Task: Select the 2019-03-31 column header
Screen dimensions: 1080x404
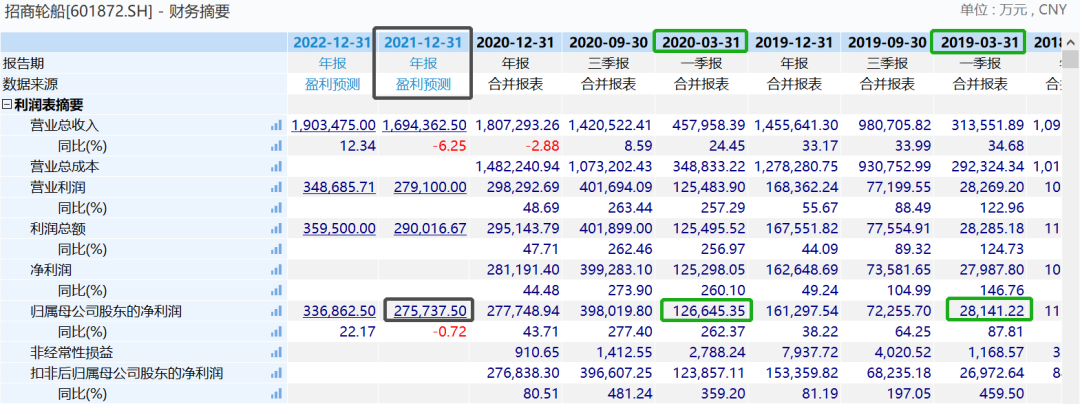Action: pyautogui.click(x=978, y=42)
